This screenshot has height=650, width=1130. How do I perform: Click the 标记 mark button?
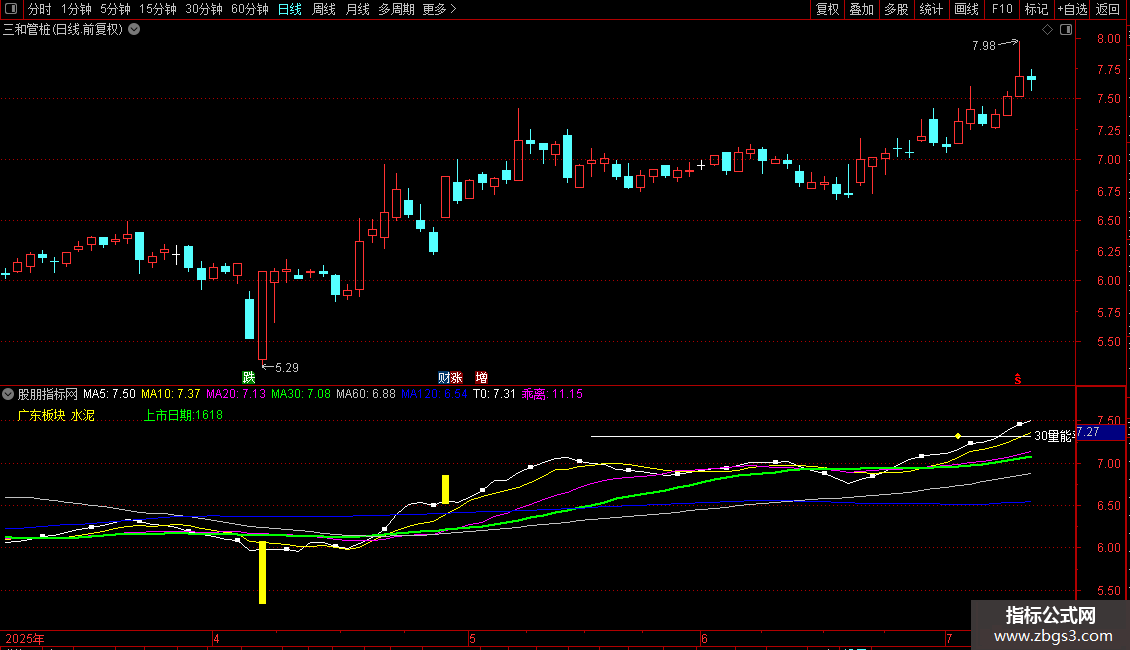click(x=1036, y=9)
